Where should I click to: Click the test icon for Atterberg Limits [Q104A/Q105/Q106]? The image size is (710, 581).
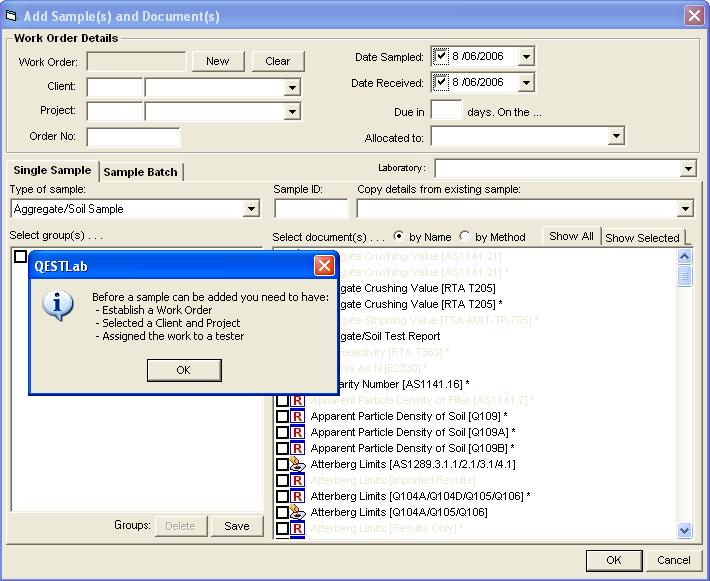point(298,512)
